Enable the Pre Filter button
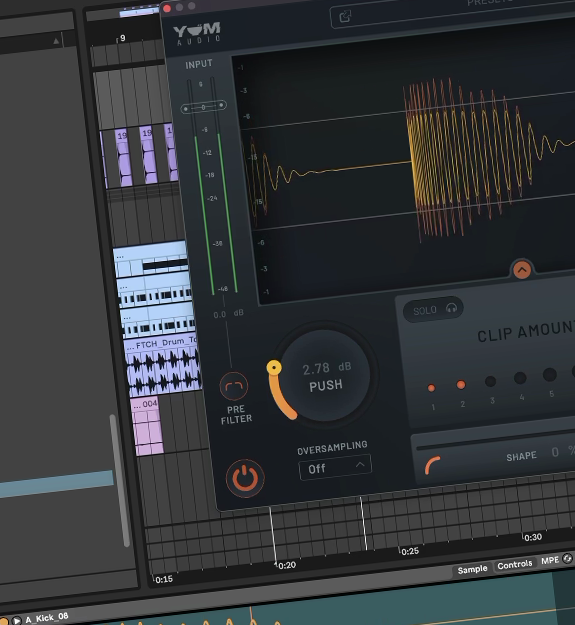The image size is (575, 625). pyautogui.click(x=234, y=386)
